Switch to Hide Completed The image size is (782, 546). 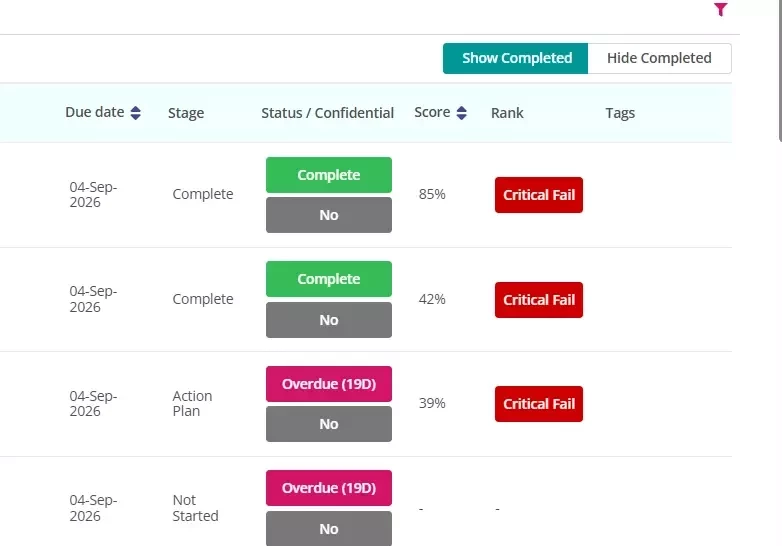click(x=659, y=58)
